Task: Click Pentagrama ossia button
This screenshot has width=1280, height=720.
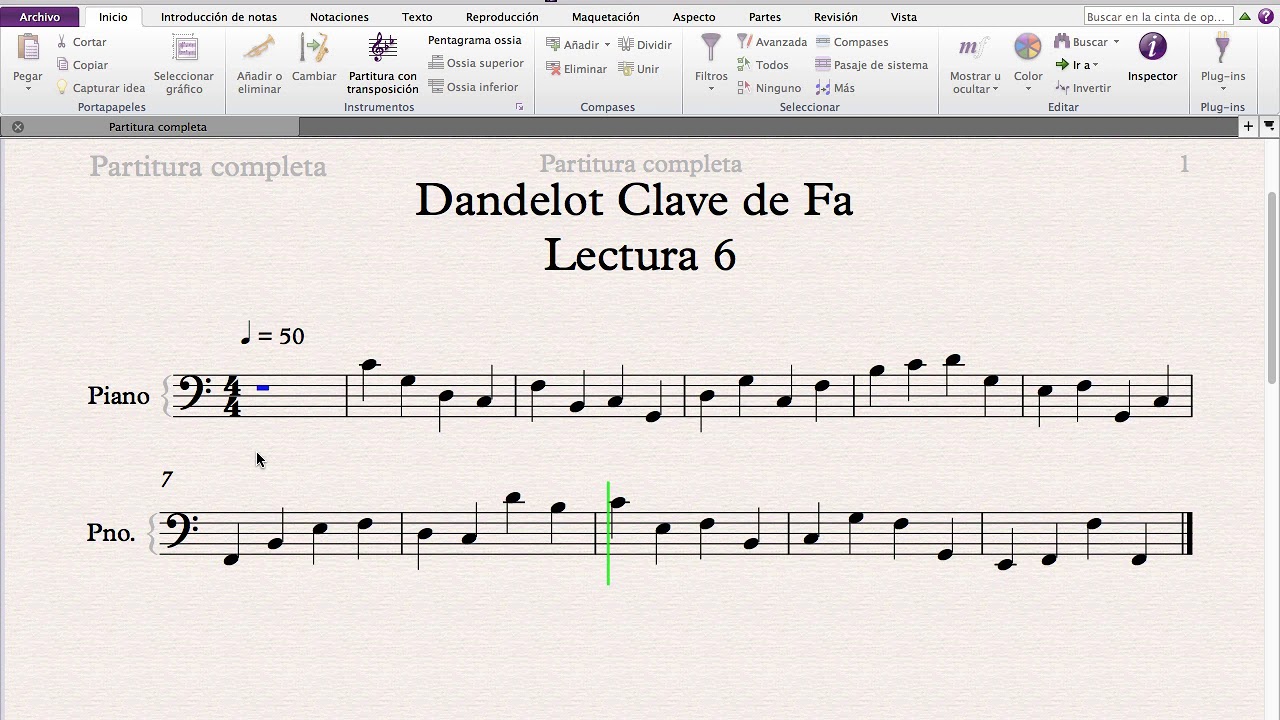Action: [474, 40]
